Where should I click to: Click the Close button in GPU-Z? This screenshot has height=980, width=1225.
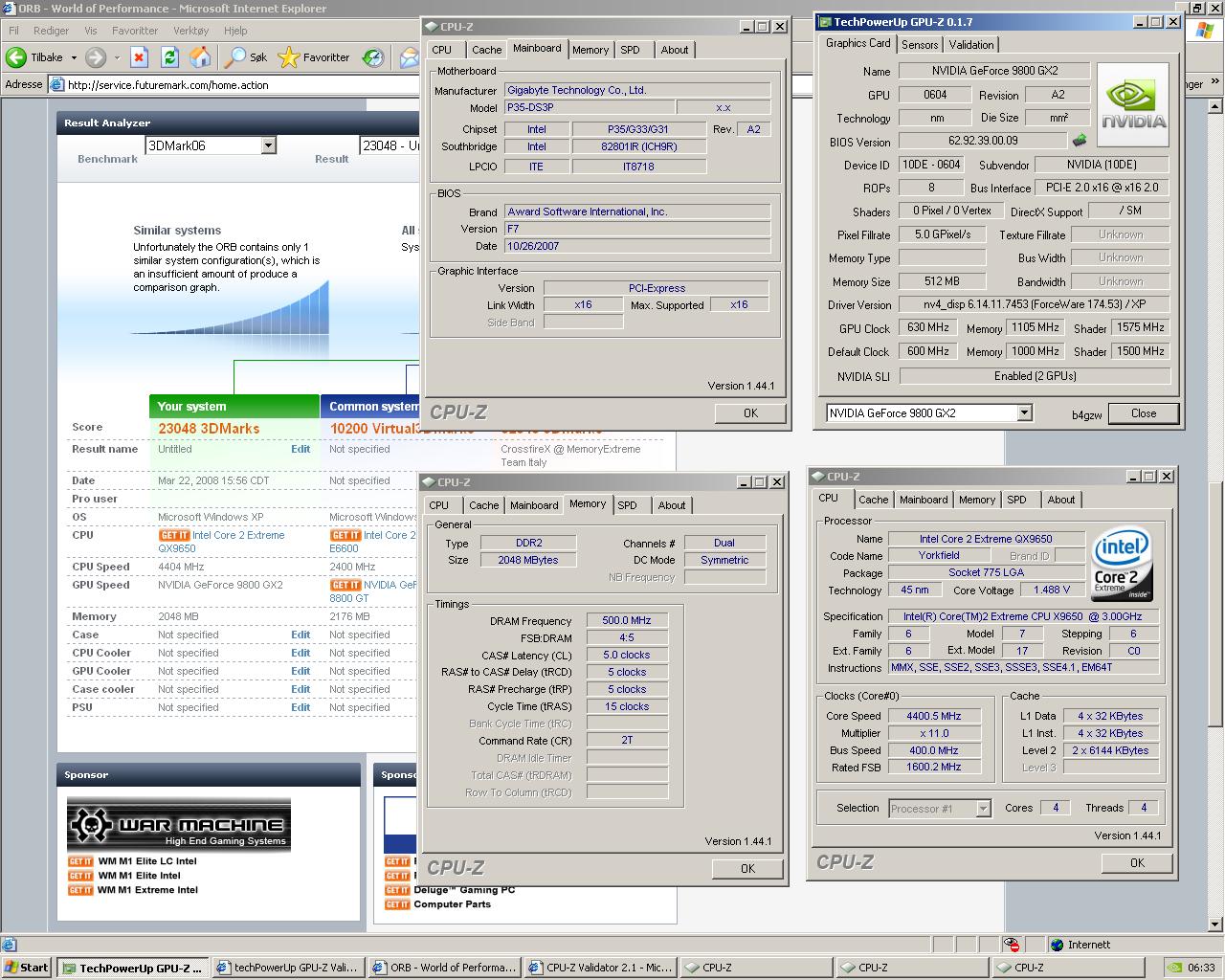click(x=1143, y=413)
